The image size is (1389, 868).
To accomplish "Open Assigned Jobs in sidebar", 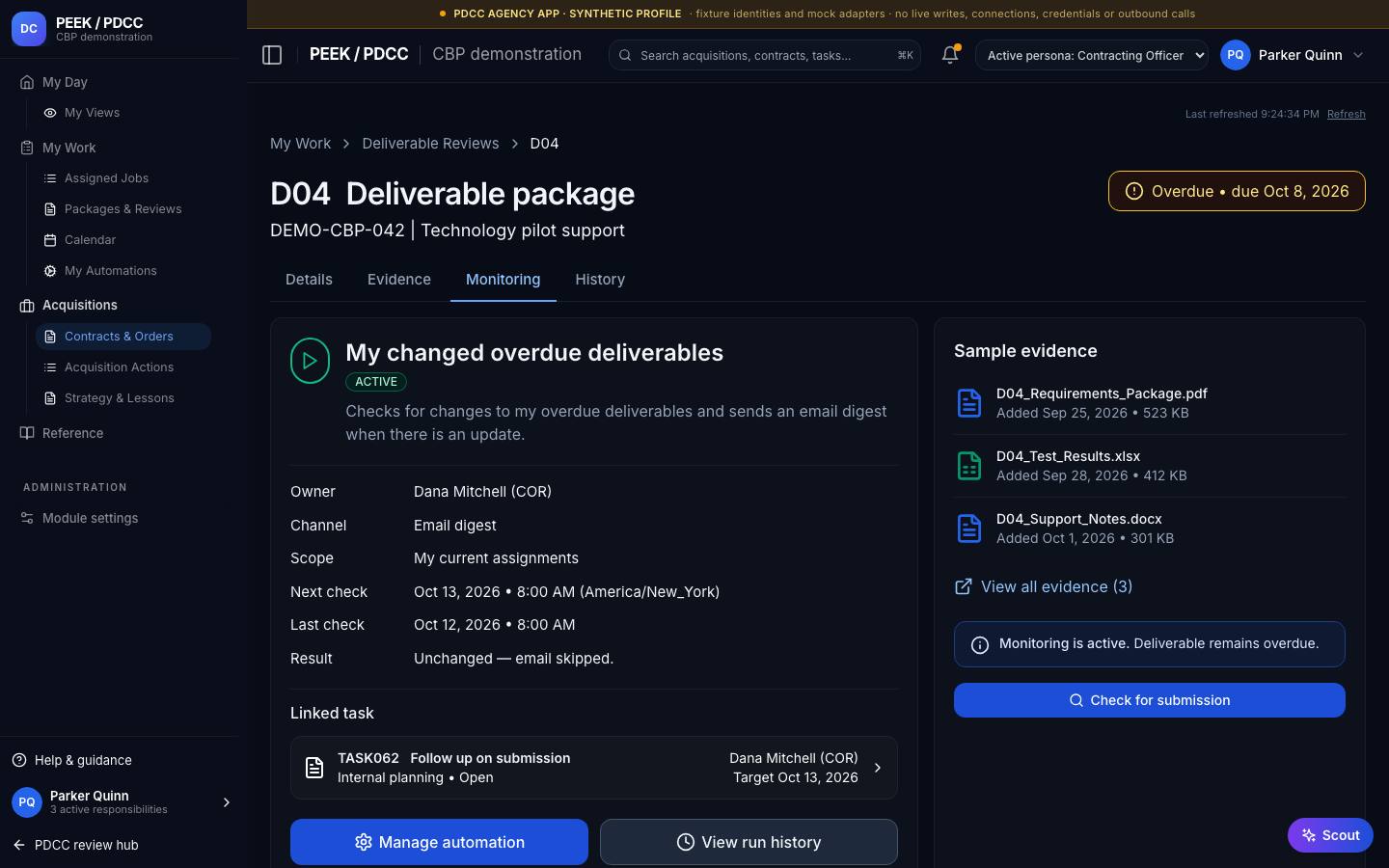I will point(123,178).
